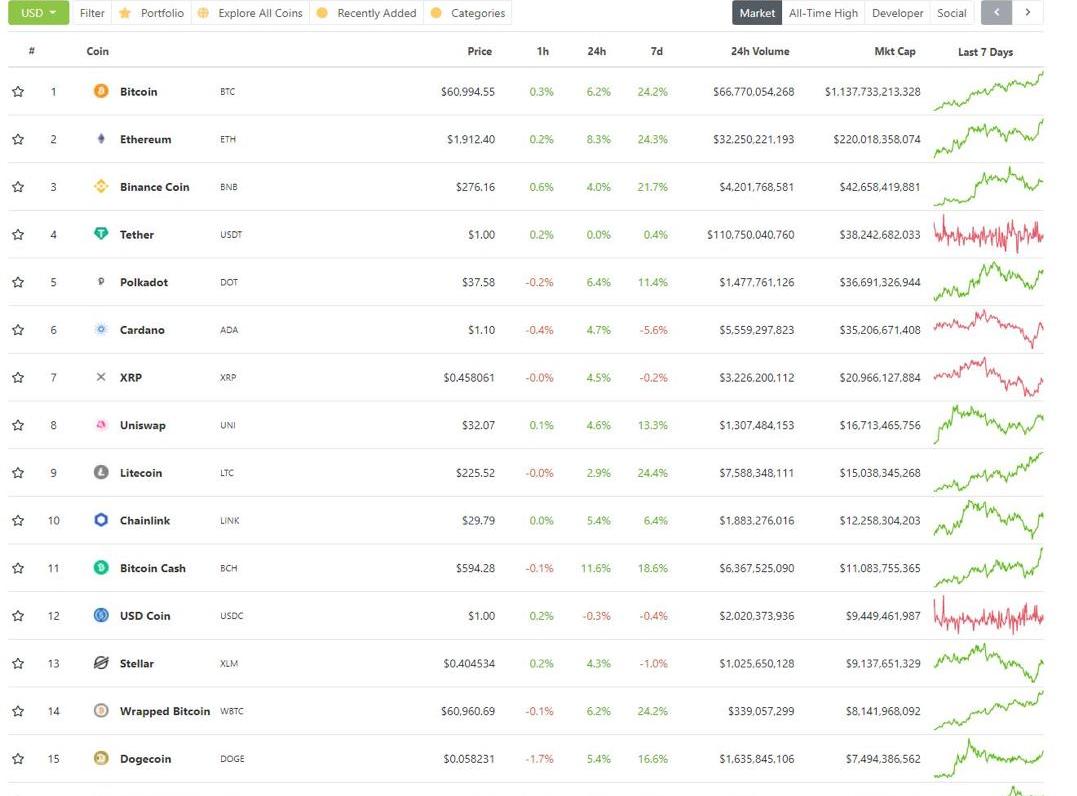Switch to the All-Time High tab
The width and height of the screenshot is (1077, 796).
click(x=823, y=12)
